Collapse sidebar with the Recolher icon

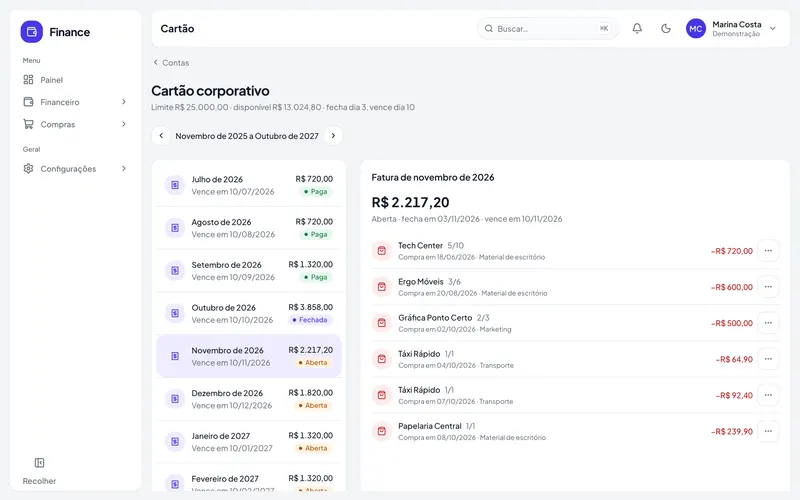point(39,463)
